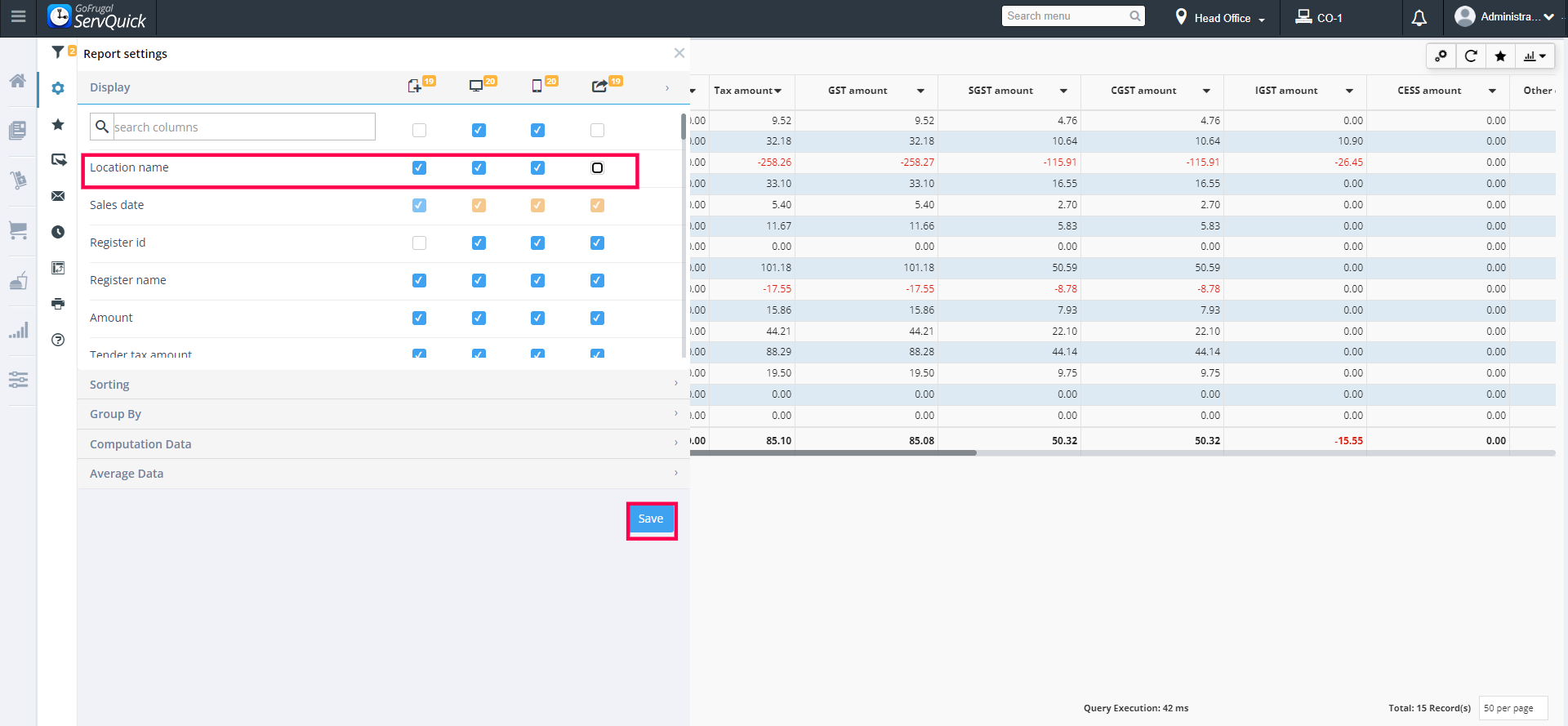Viewport: 1568px width, 726px height.
Task: Toggle Location name mobile checkbox
Action: 537,167
